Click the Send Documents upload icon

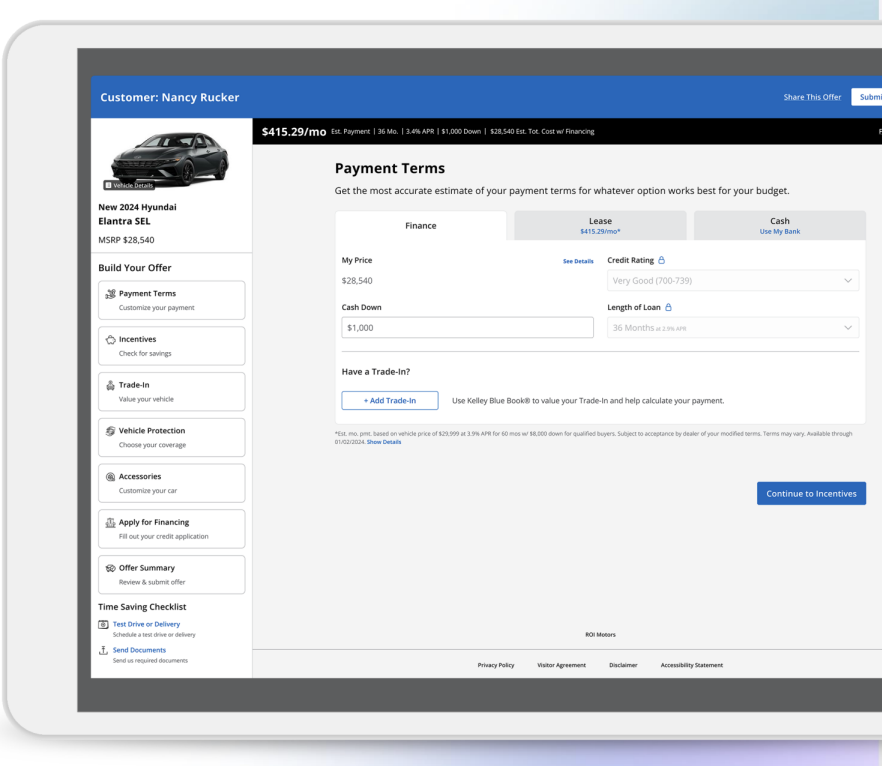(x=104, y=650)
